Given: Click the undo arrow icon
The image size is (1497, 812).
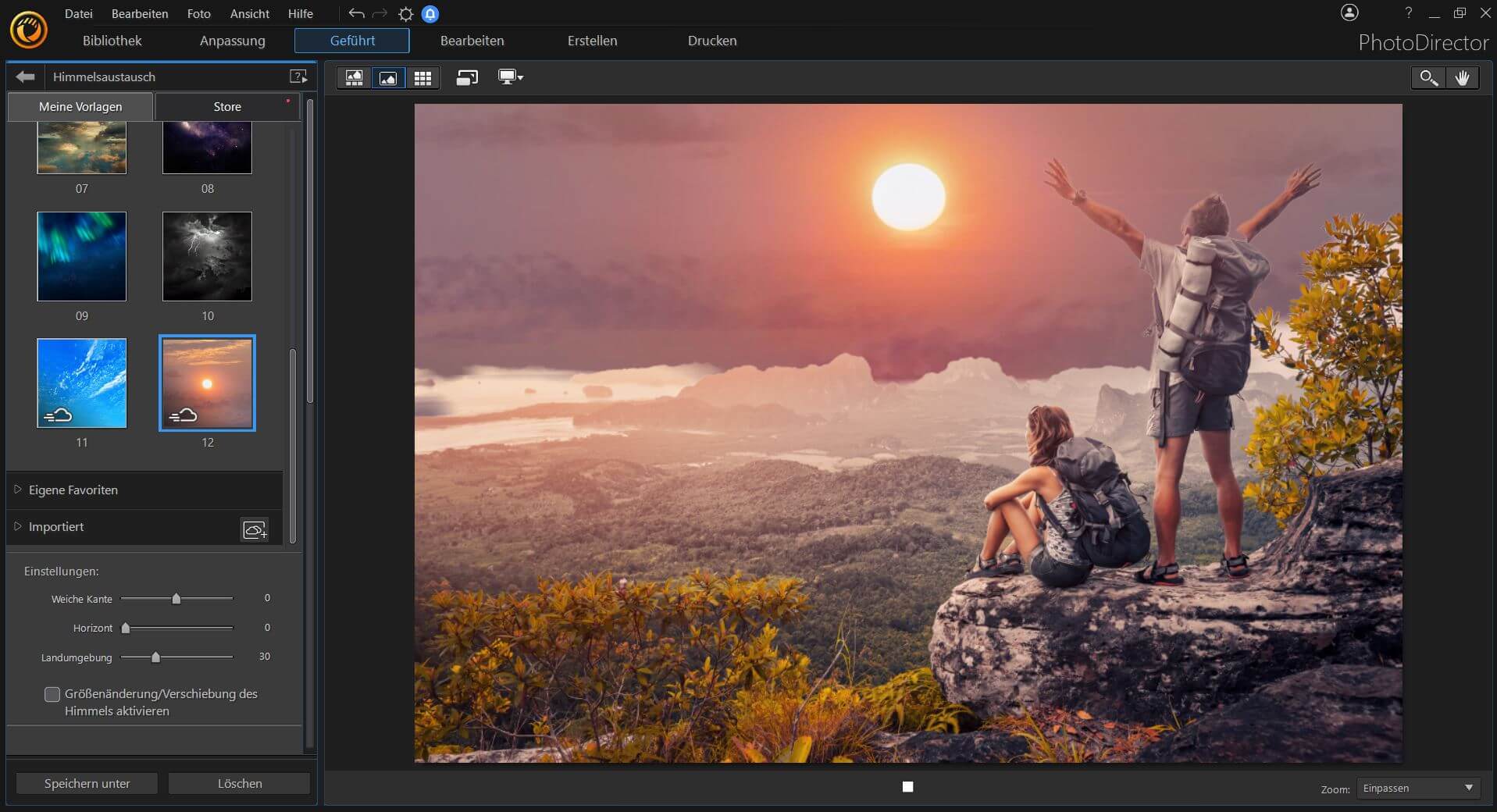Looking at the screenshot, I should pos(356,13).
